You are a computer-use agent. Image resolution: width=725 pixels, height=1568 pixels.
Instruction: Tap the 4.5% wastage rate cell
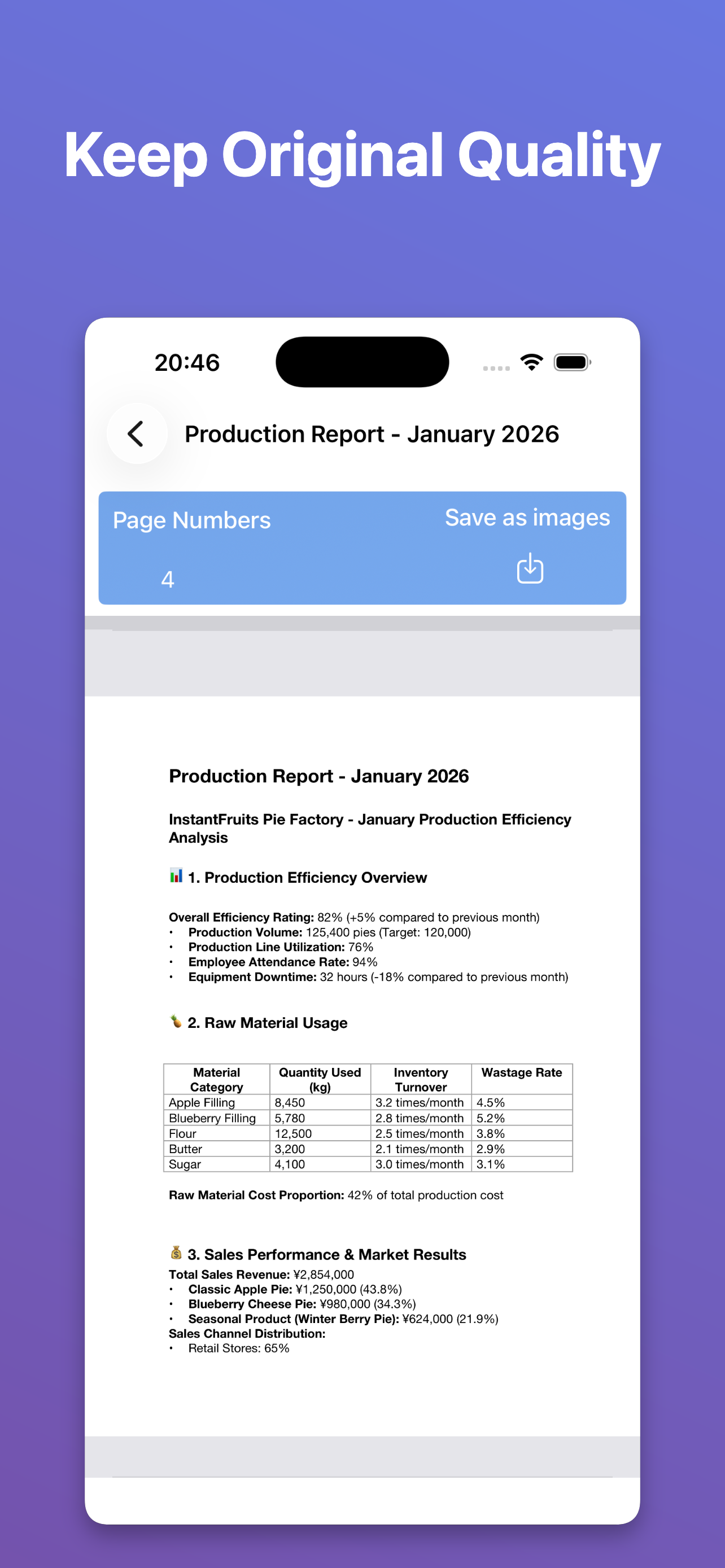[x=522, y=1102]
